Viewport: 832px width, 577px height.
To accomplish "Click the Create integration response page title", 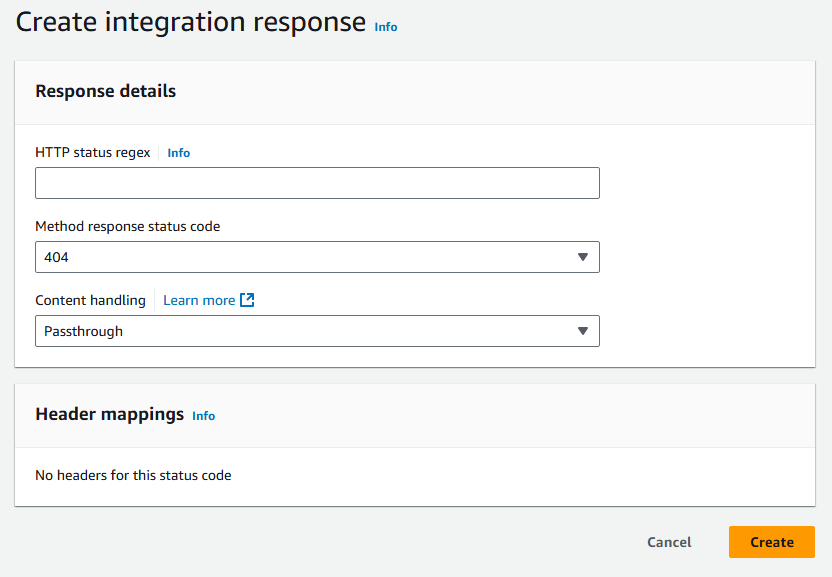I will (190, 23).
